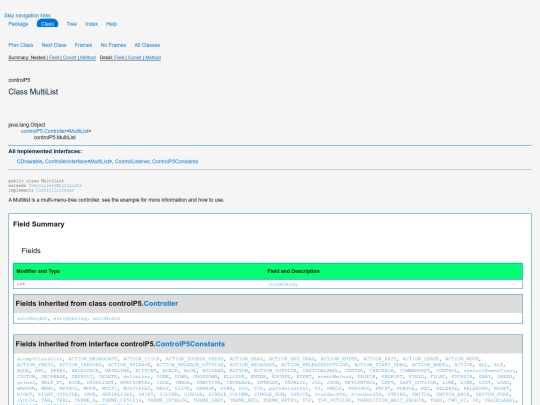Open the Help navigation item
The width and height of the screenshot is (540, 405).
point(111,24)
